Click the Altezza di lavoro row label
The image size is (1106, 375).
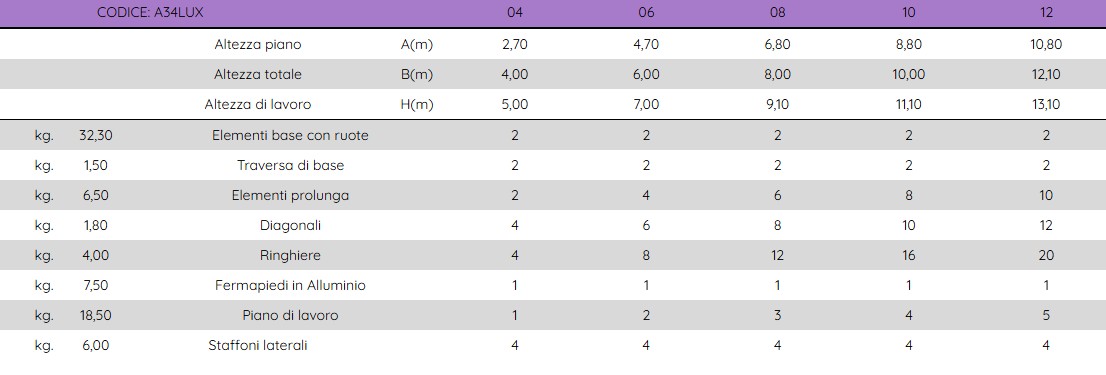(x=257, y=104)
